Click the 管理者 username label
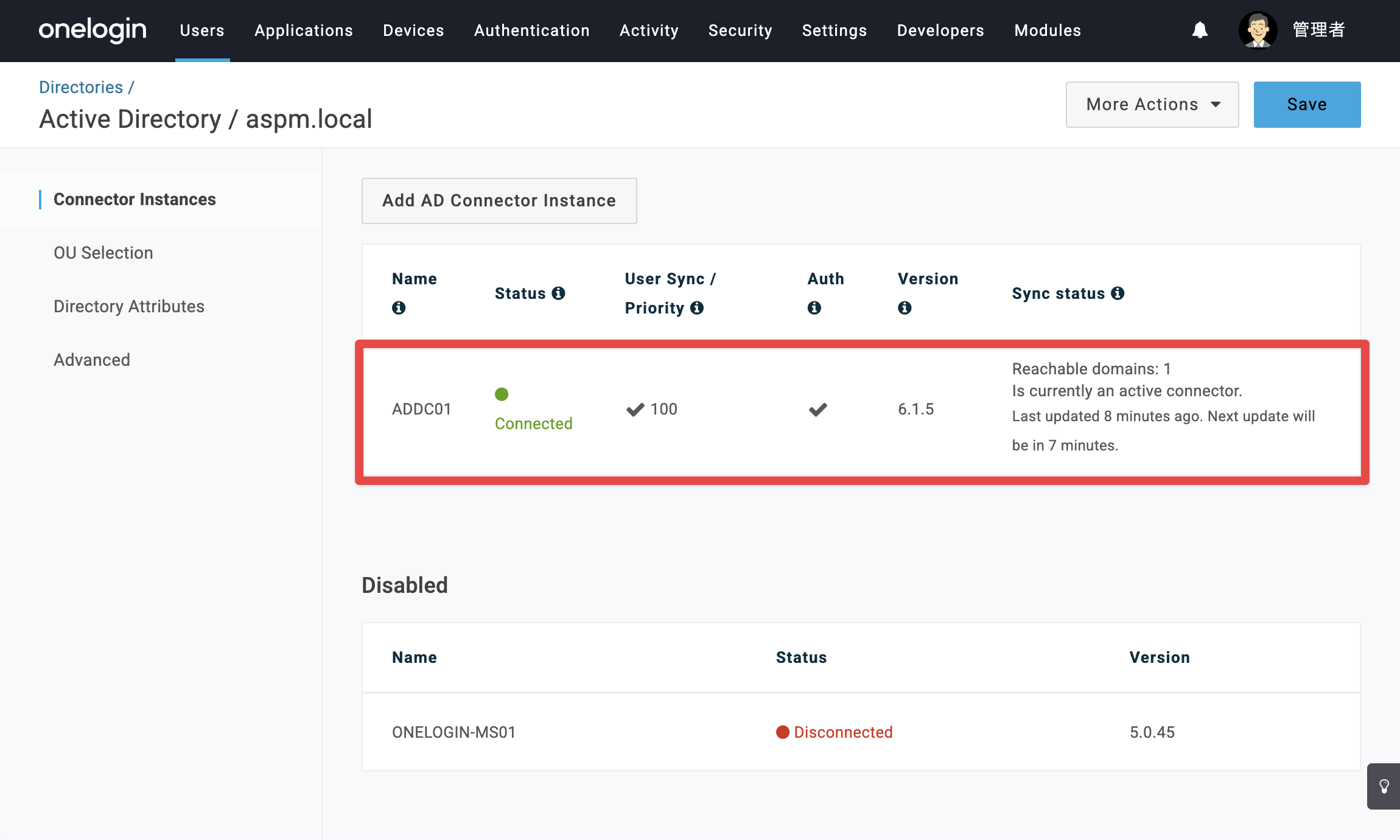The width and height of the screenshot is (1400, 840). tap(1319, 30)
